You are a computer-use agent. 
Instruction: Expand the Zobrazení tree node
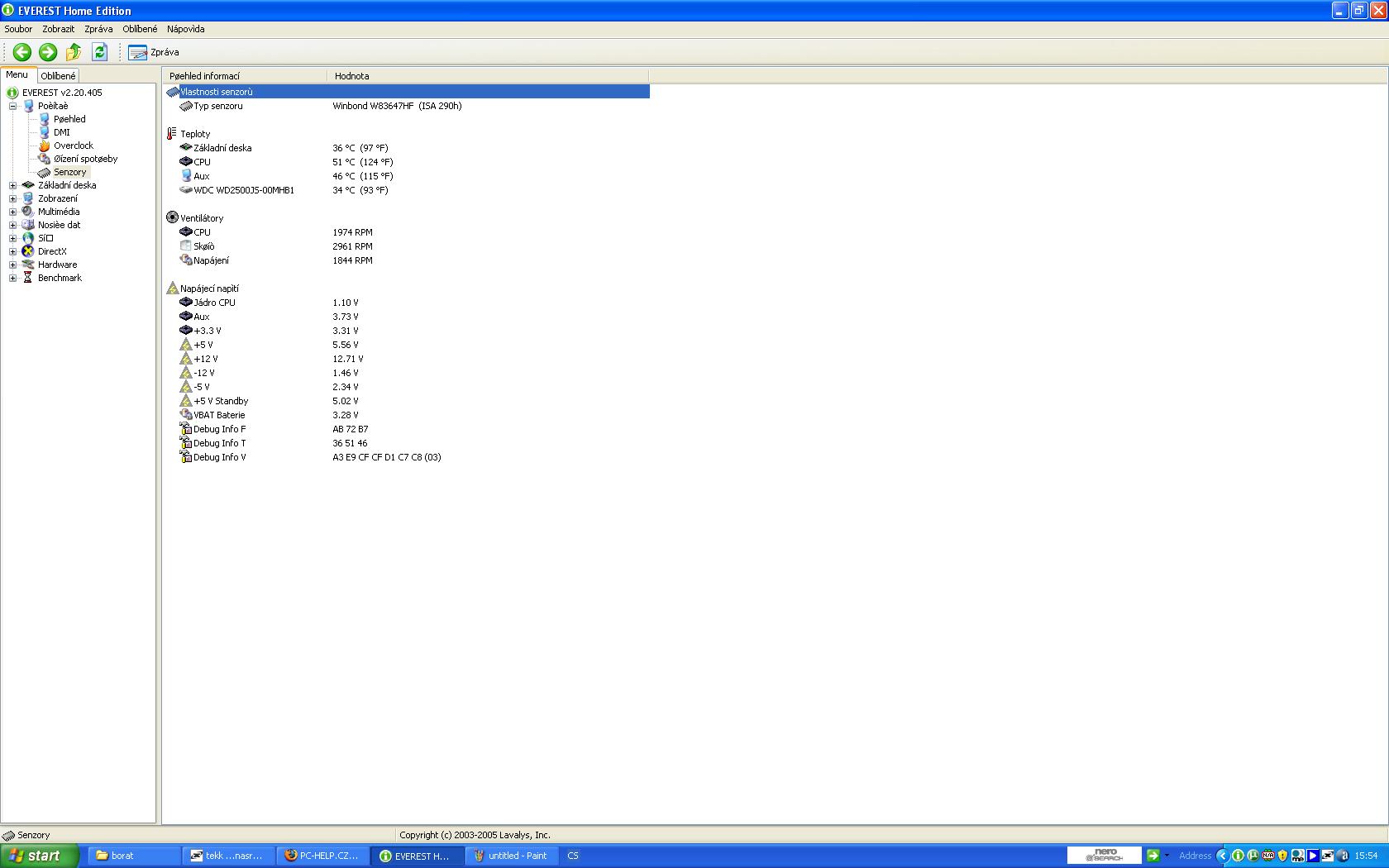pyautogui.click(x=12, y=198)
